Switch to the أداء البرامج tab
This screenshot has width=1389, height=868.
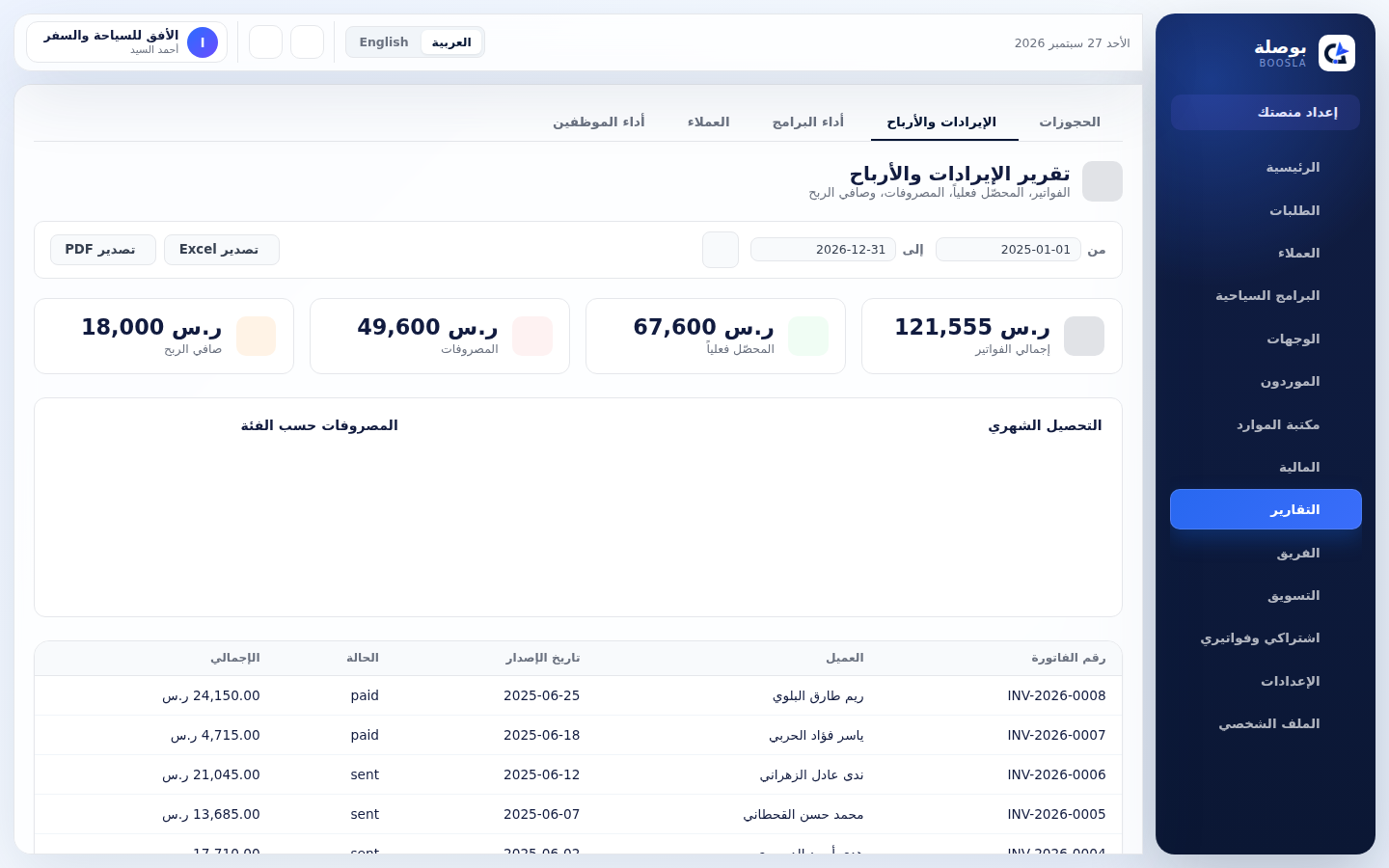pyautogui.click(x=808, y=122)
